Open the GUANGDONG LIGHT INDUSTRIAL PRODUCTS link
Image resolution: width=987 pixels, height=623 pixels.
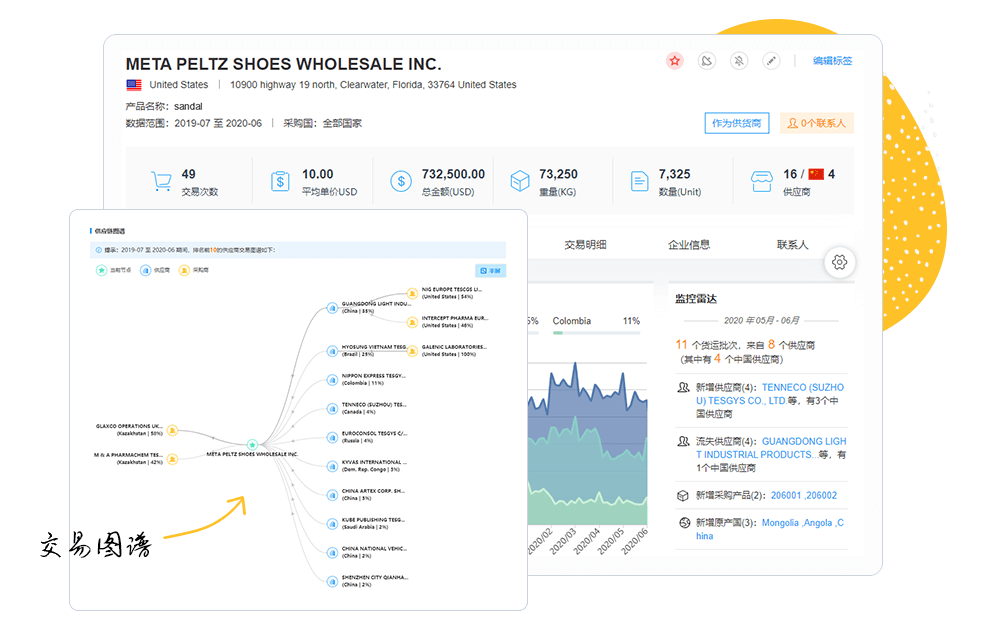coord(771,448)
